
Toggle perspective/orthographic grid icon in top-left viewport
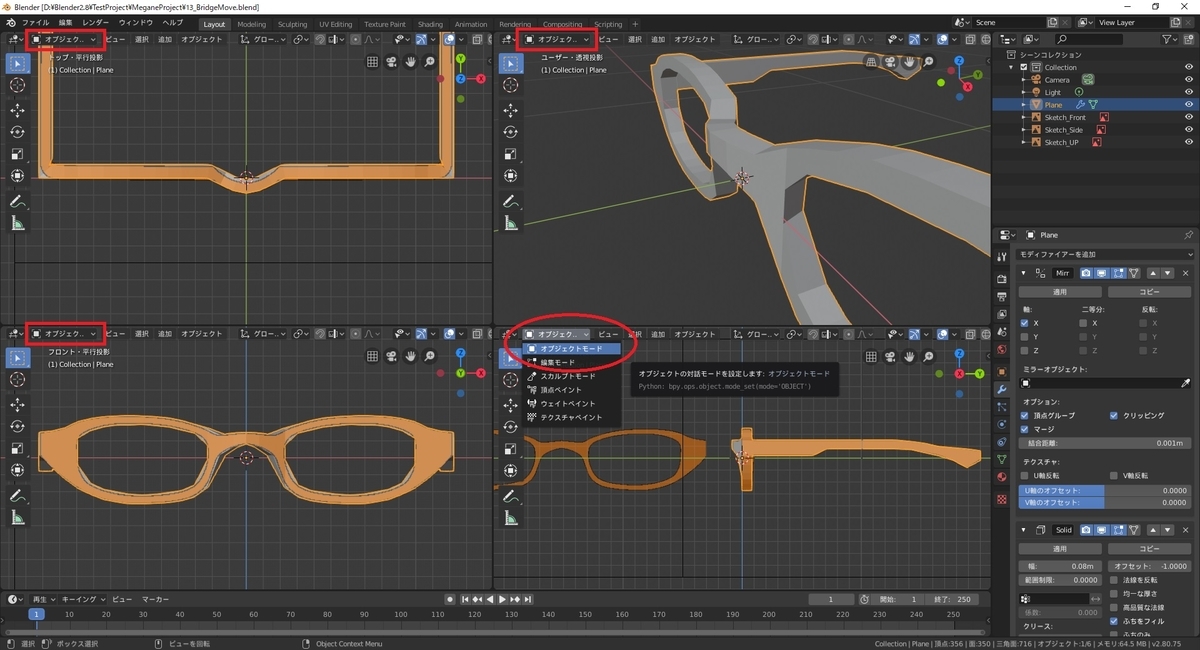(373, 61)
